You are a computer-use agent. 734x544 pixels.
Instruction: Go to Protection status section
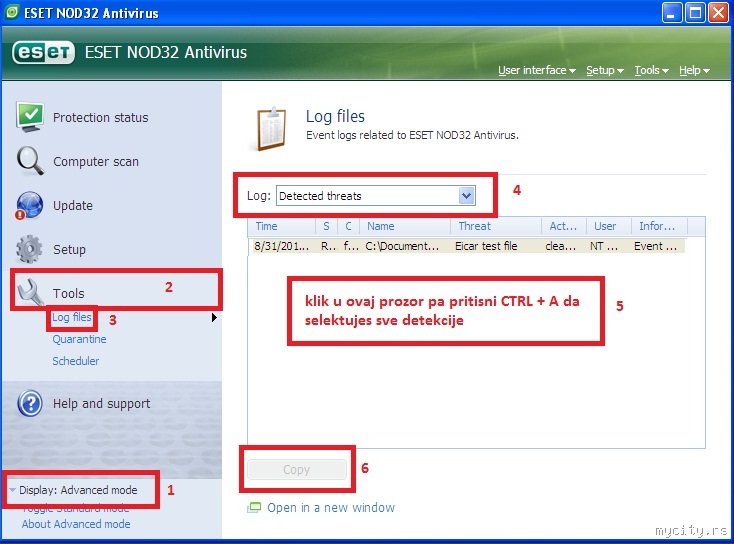coord(101,118)
